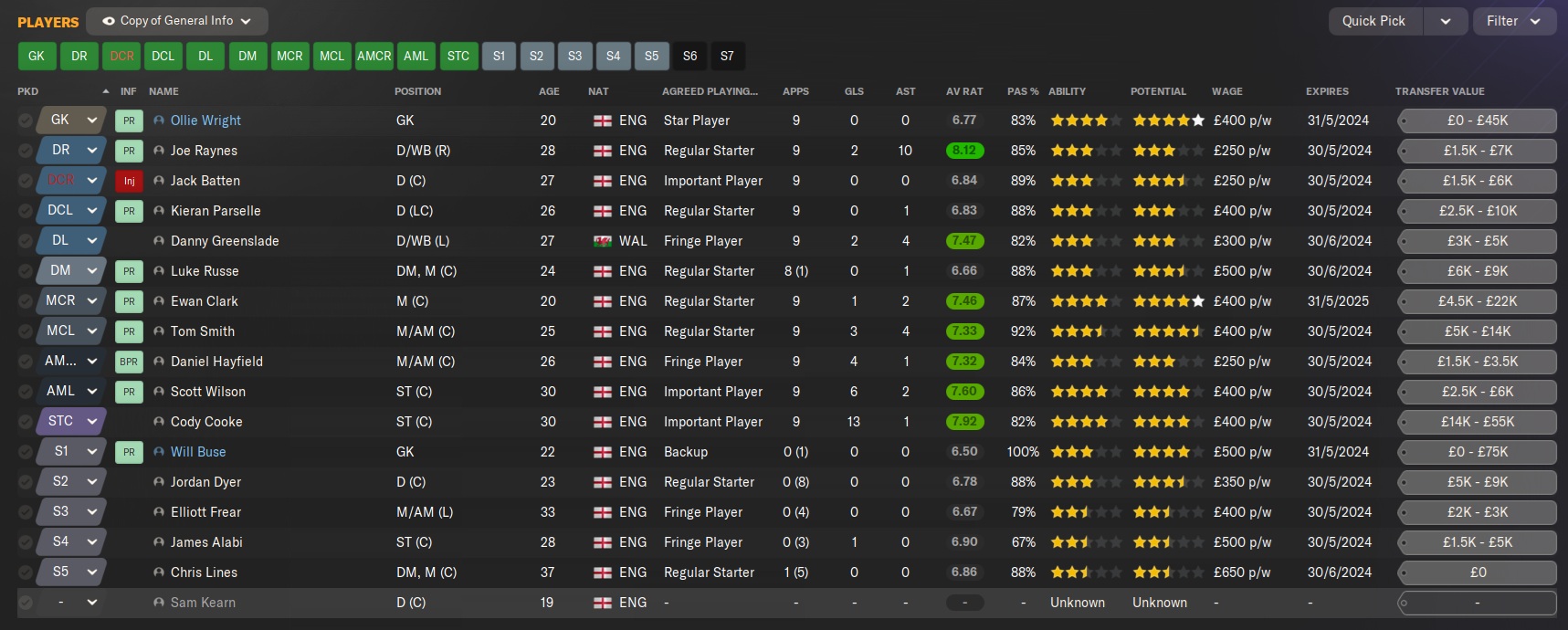Sort by AGE column header
Image resolution: width=1568 pixels, height=630 pixels.
click(x=549, y=91)
